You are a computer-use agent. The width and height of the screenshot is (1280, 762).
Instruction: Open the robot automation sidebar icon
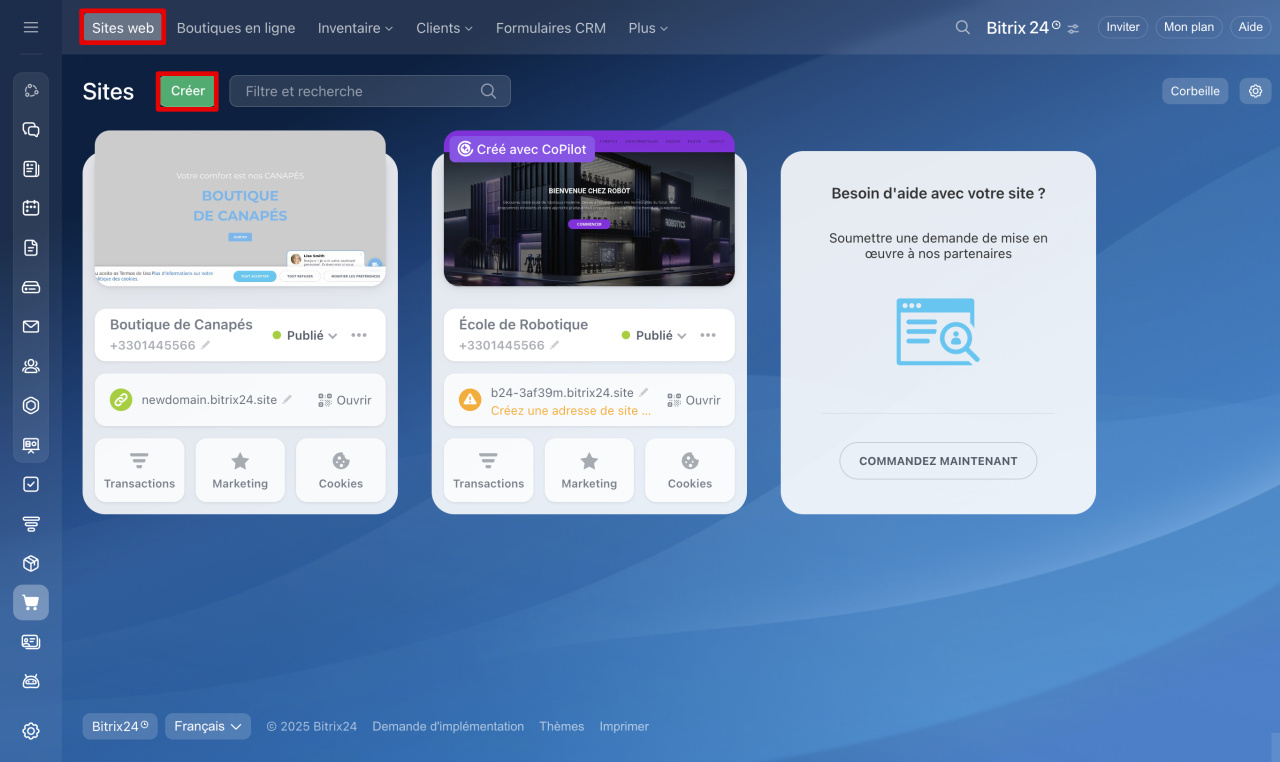pyautogui.click(x=31, y=681)
